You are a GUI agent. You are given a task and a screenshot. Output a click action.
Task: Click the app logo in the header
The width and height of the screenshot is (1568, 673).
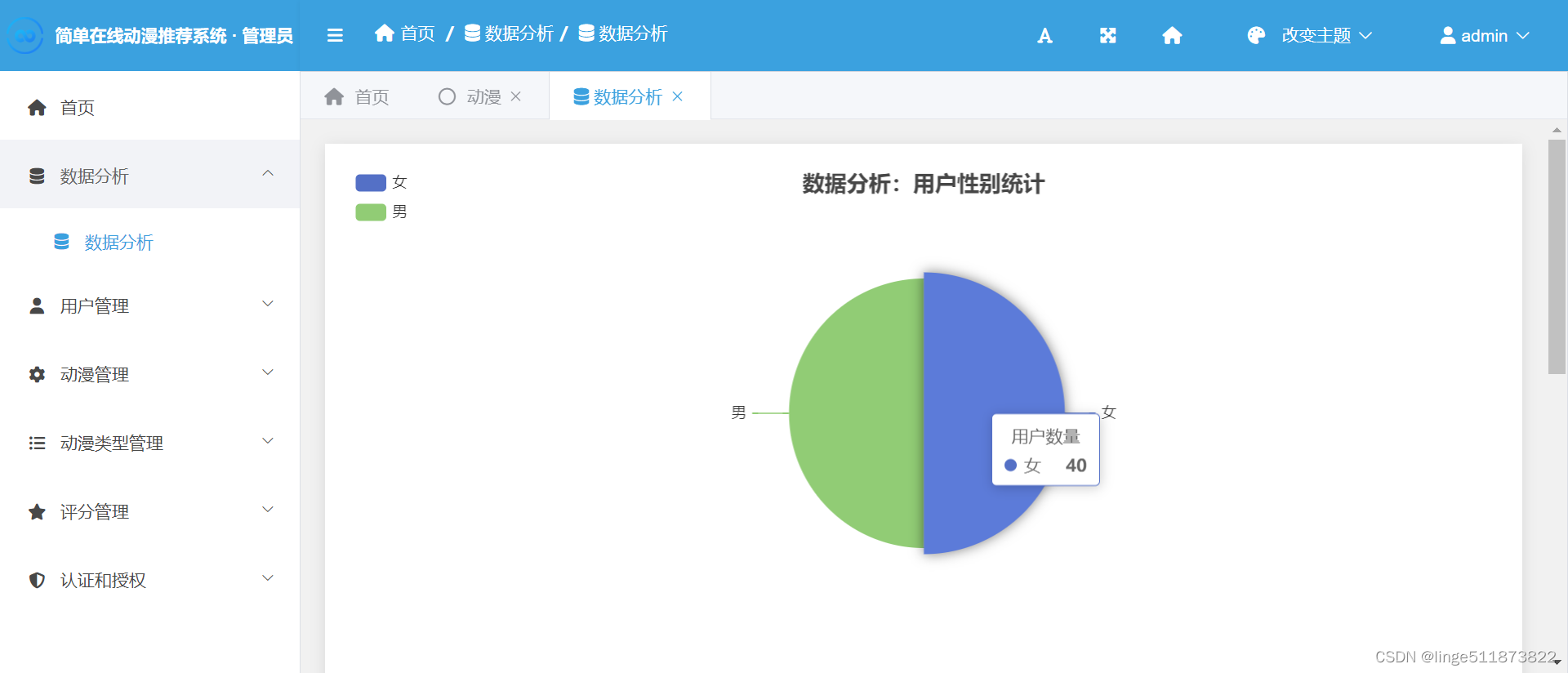click(25, 35)
